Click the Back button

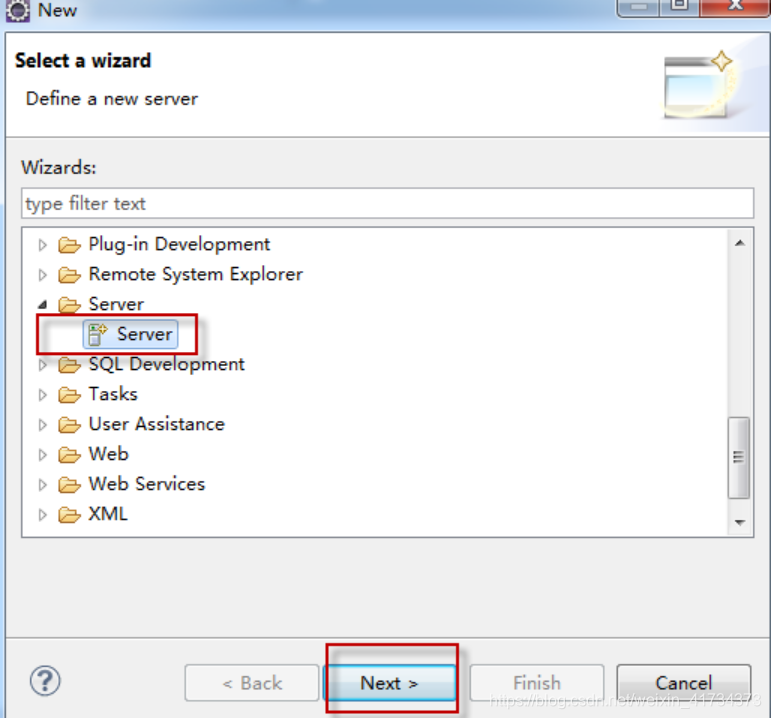point(252,683)
